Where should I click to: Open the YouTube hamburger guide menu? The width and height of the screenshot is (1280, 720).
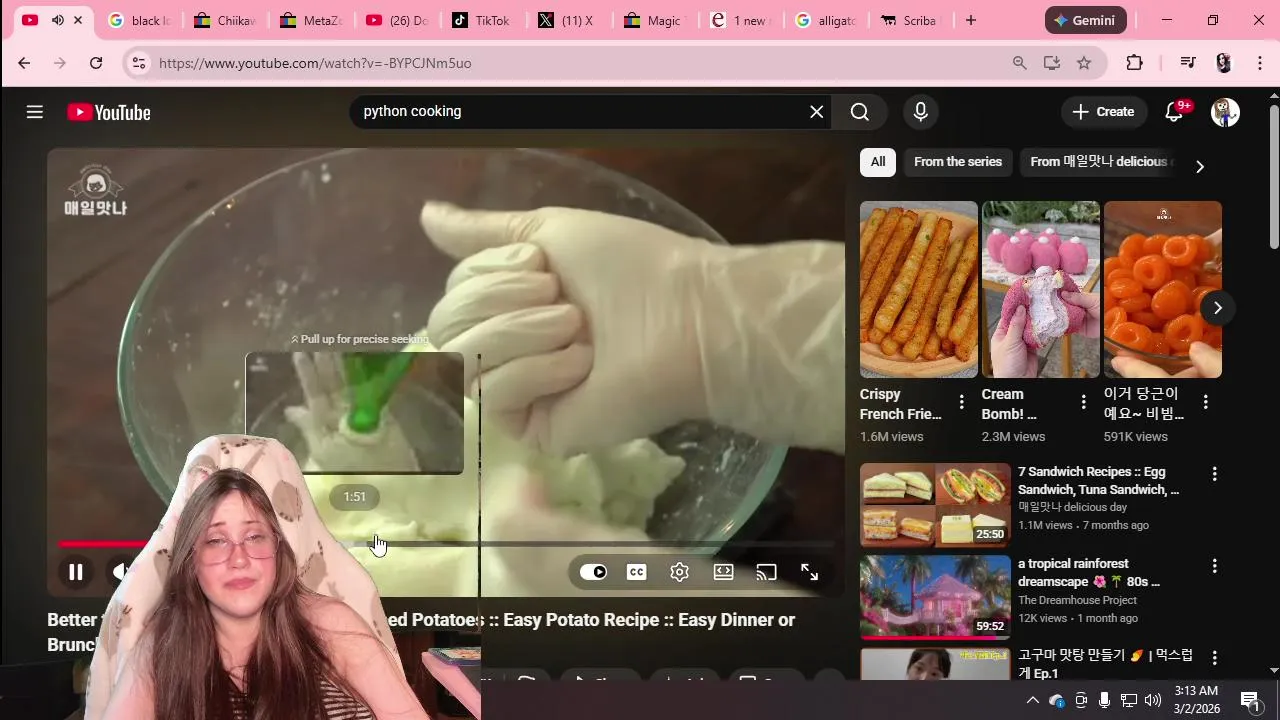pyautogui.click(x=35, y=112)
